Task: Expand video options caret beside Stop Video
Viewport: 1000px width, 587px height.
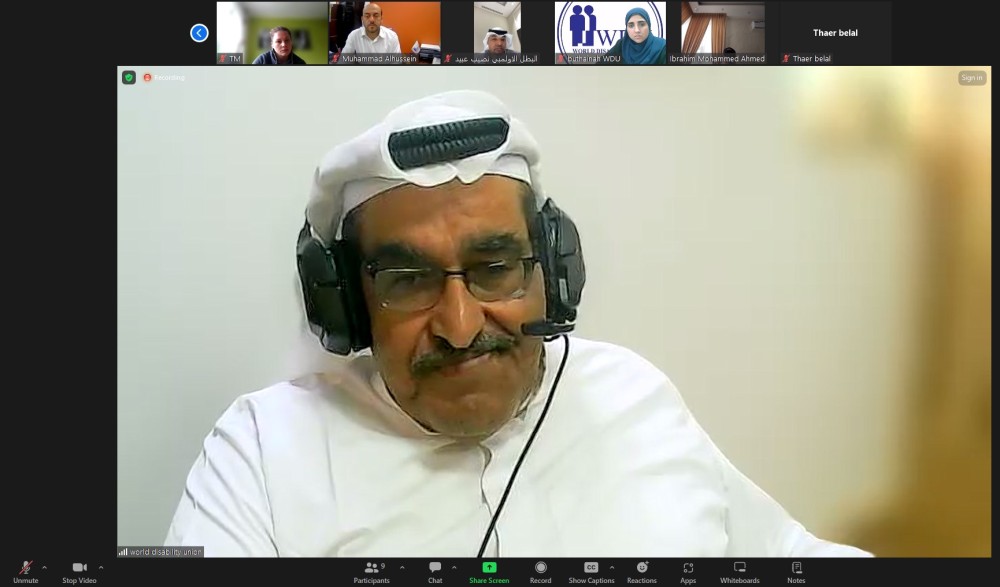Action: [x=101, y=567]
